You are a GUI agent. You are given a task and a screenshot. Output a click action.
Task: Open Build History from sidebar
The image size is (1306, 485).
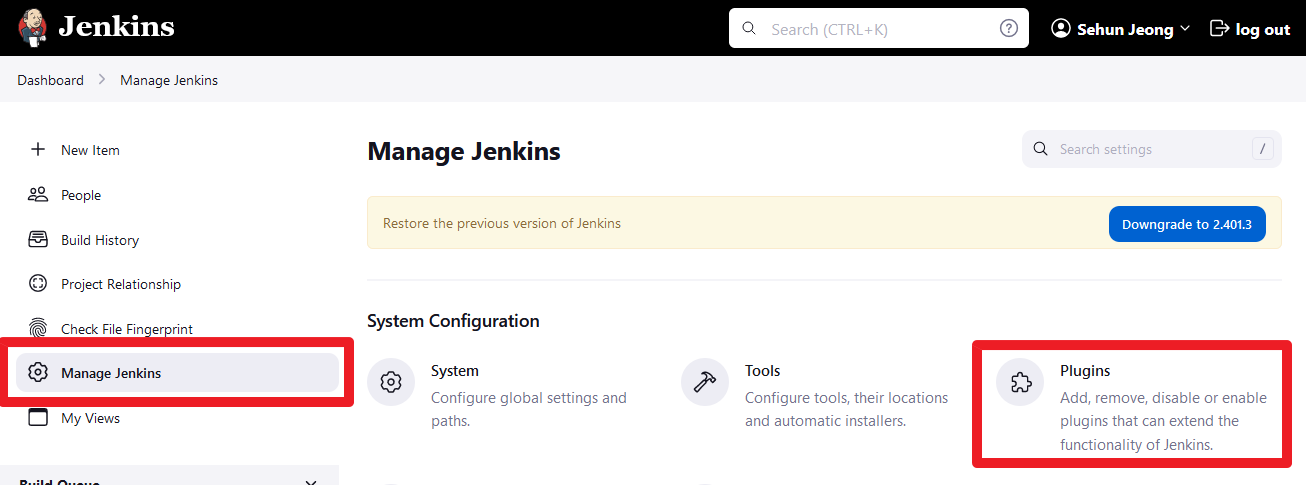[100, 240]
